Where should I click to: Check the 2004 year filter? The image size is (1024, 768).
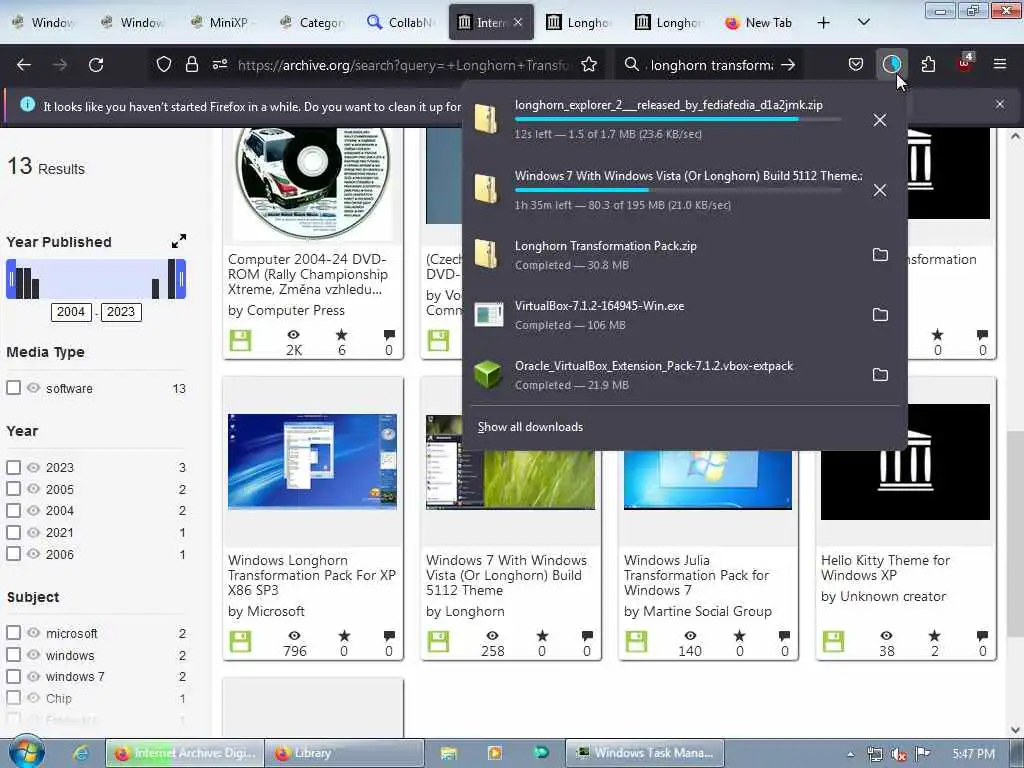pyautogui.click(x=14, y=510)
